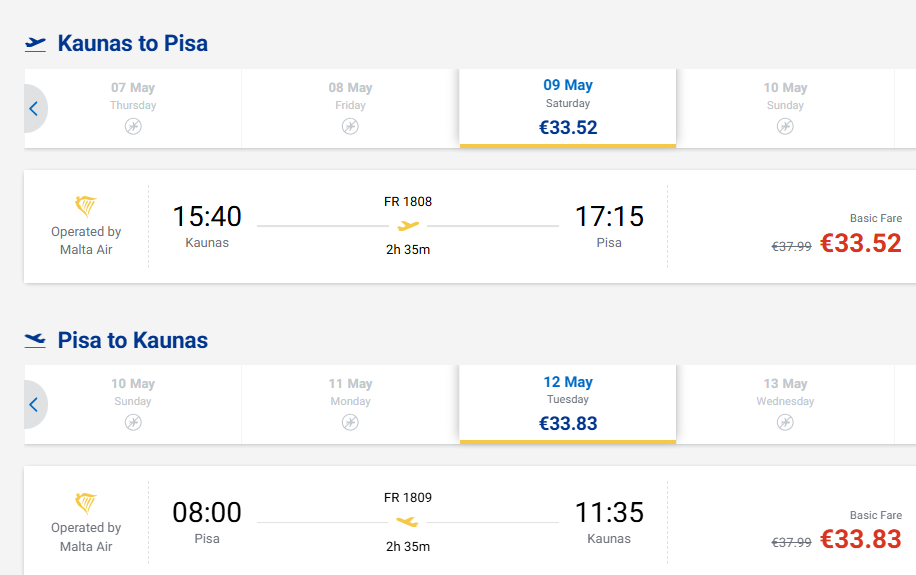This screenshot has width=916, height=575.
Task: Click the Ryanair harp logo on flight FR 1808
Action: [x=86, y=206]
